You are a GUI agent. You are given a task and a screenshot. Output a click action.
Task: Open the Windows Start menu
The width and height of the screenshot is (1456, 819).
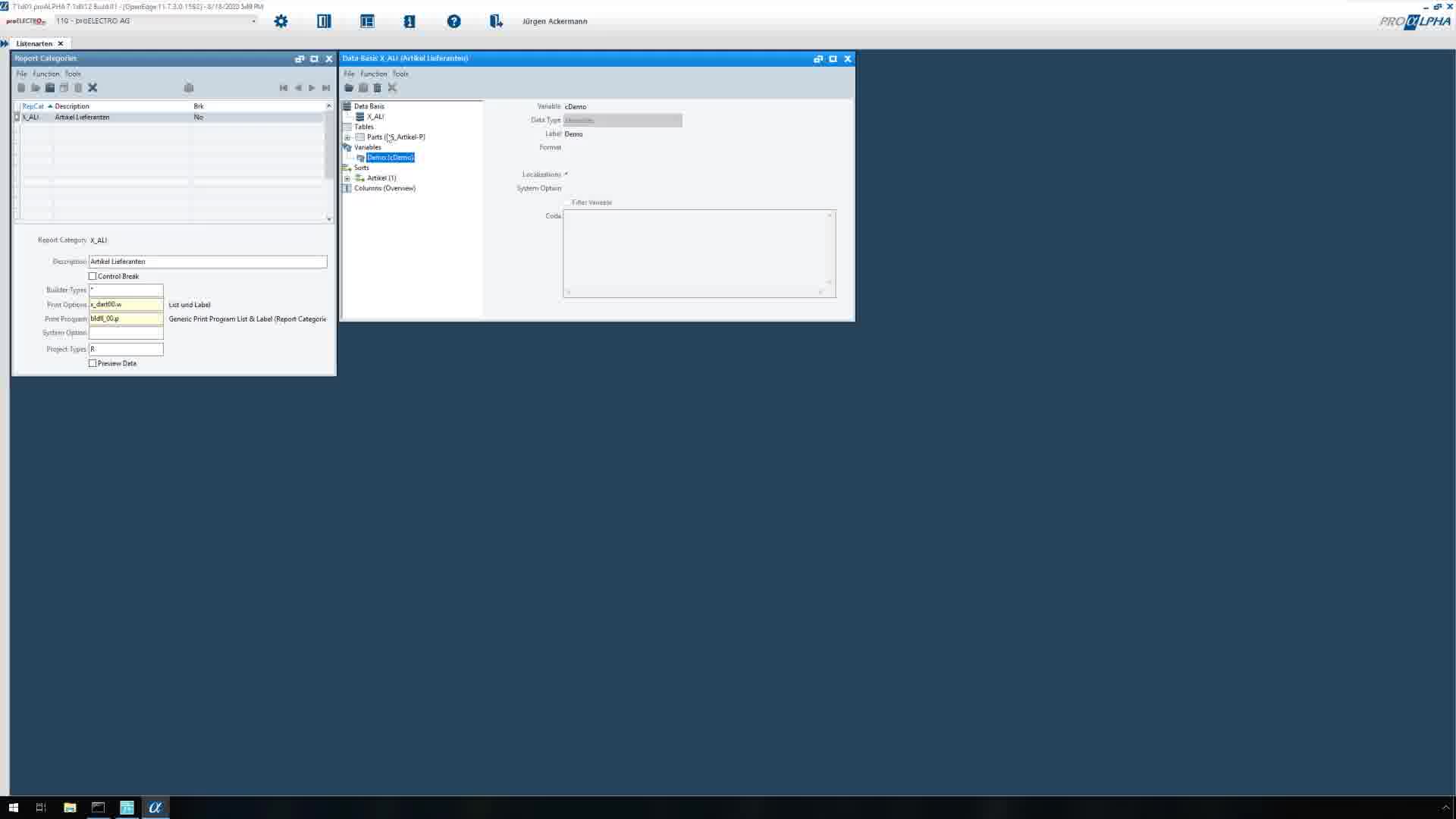pos(13,808)
